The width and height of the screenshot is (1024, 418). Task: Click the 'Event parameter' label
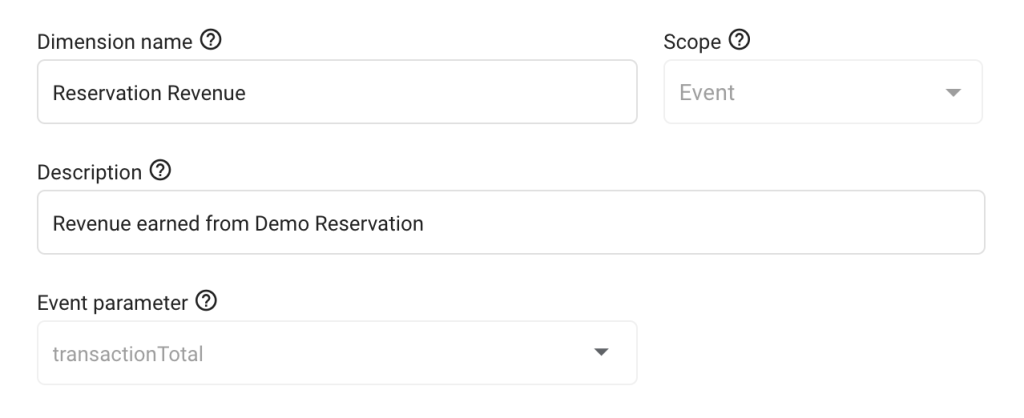point(112,303)
